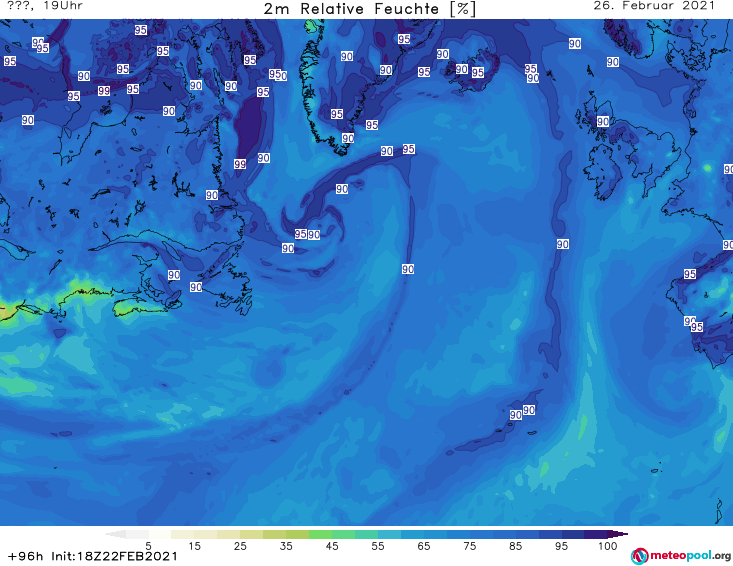Click the 95 contour label over Iceland
The image size is (733, 566).
pos(477,72)
